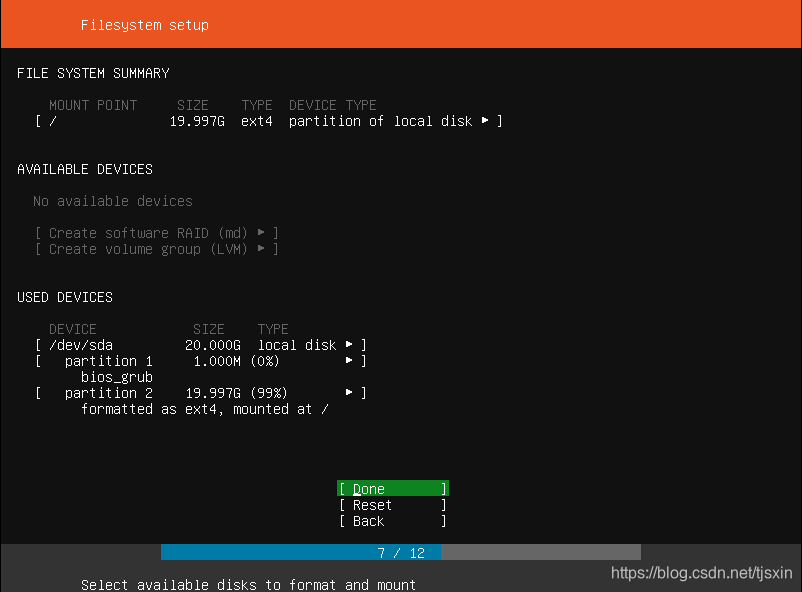802x592 pixels.
Task: Click the 20.000G size of /dev/sda
Action: 213,345
